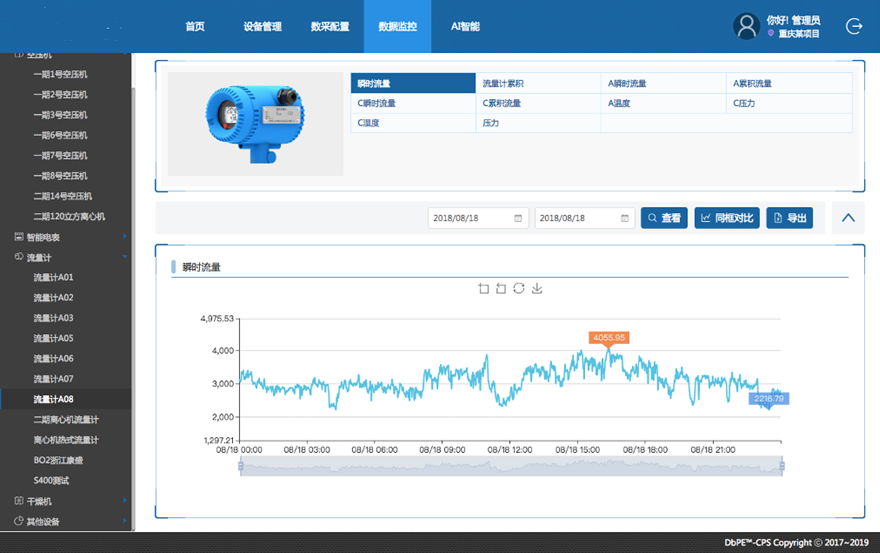Viewport: 880px width, 553px height.
Task: Open the start date calendar icon
Action: coord(518,218)
